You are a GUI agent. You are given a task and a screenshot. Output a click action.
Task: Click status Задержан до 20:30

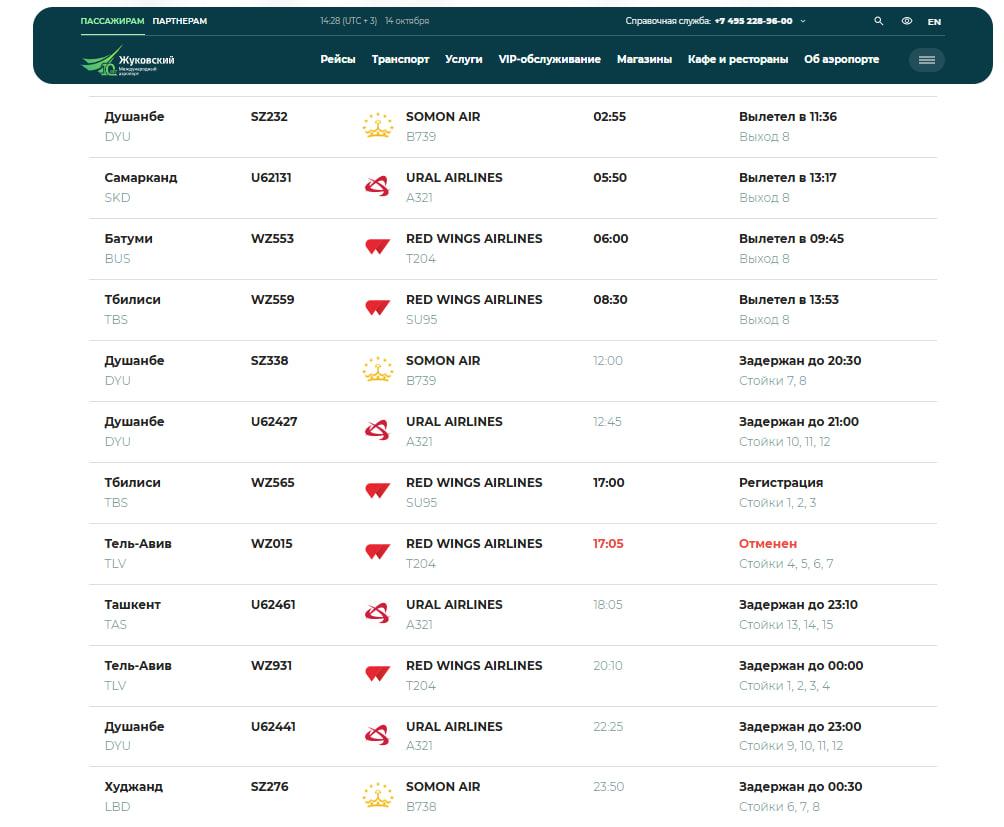tap(800, 361)
